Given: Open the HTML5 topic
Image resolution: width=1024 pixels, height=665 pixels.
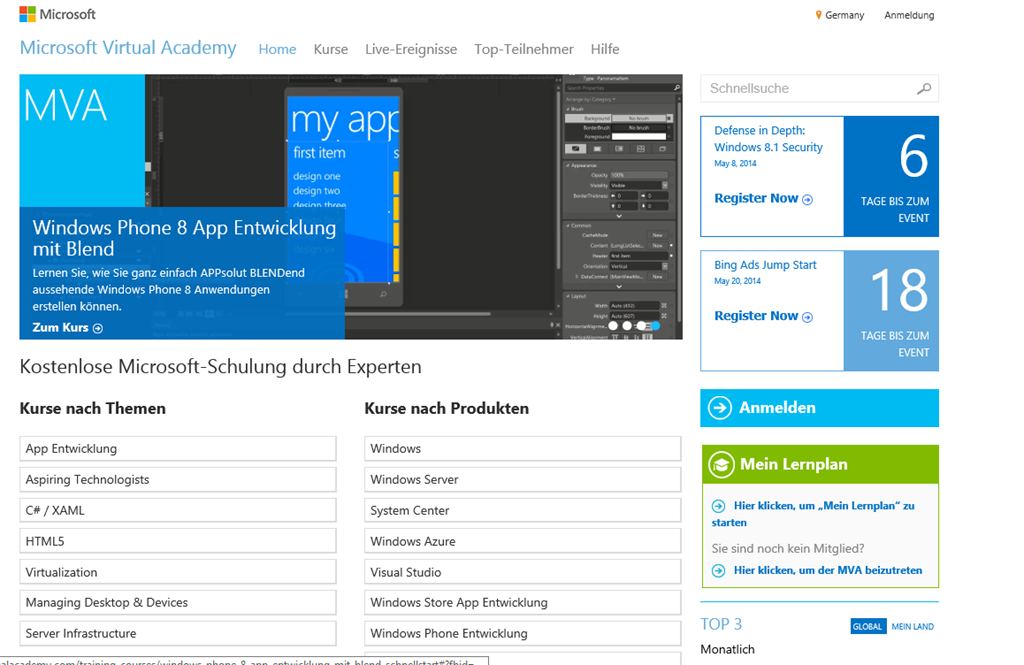Looking at the screenshot, I should (178, 541).
